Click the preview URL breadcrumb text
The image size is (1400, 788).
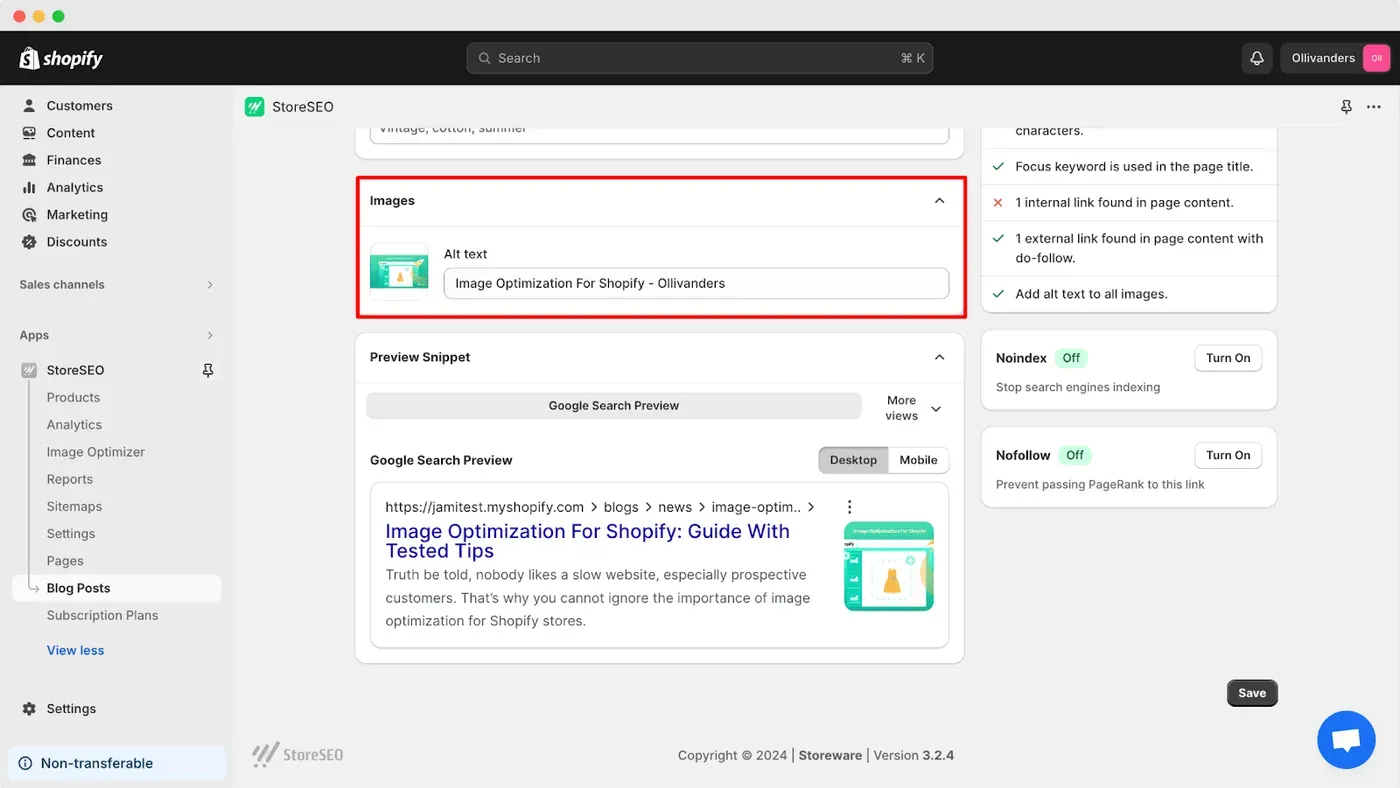pos(600,507)
